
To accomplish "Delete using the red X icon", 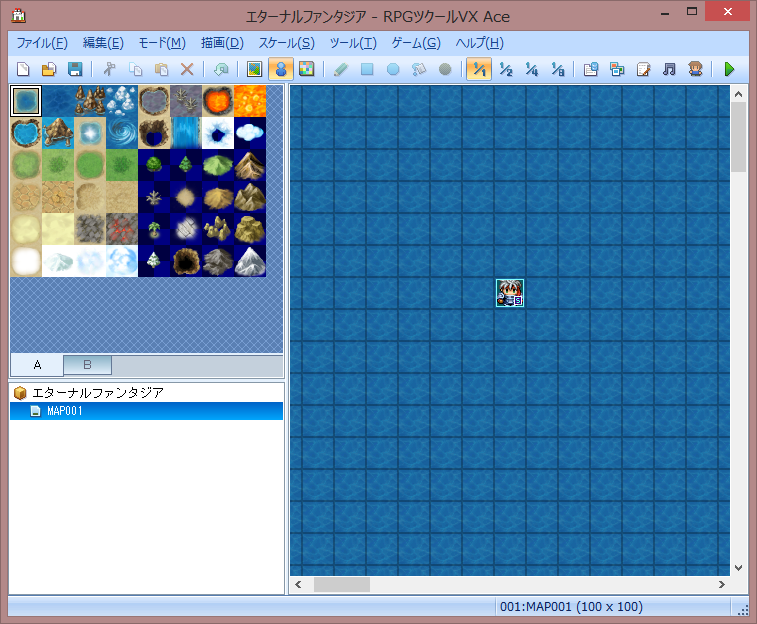I will click(x=187, y=69).
